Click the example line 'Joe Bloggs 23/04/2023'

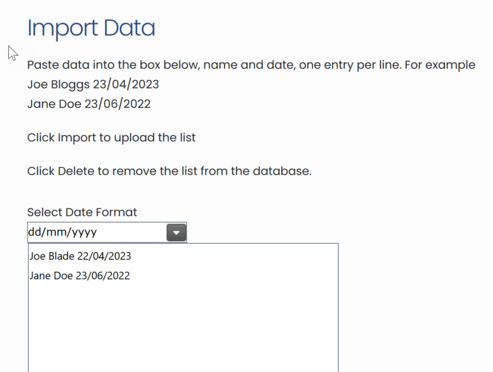(93, 84)
